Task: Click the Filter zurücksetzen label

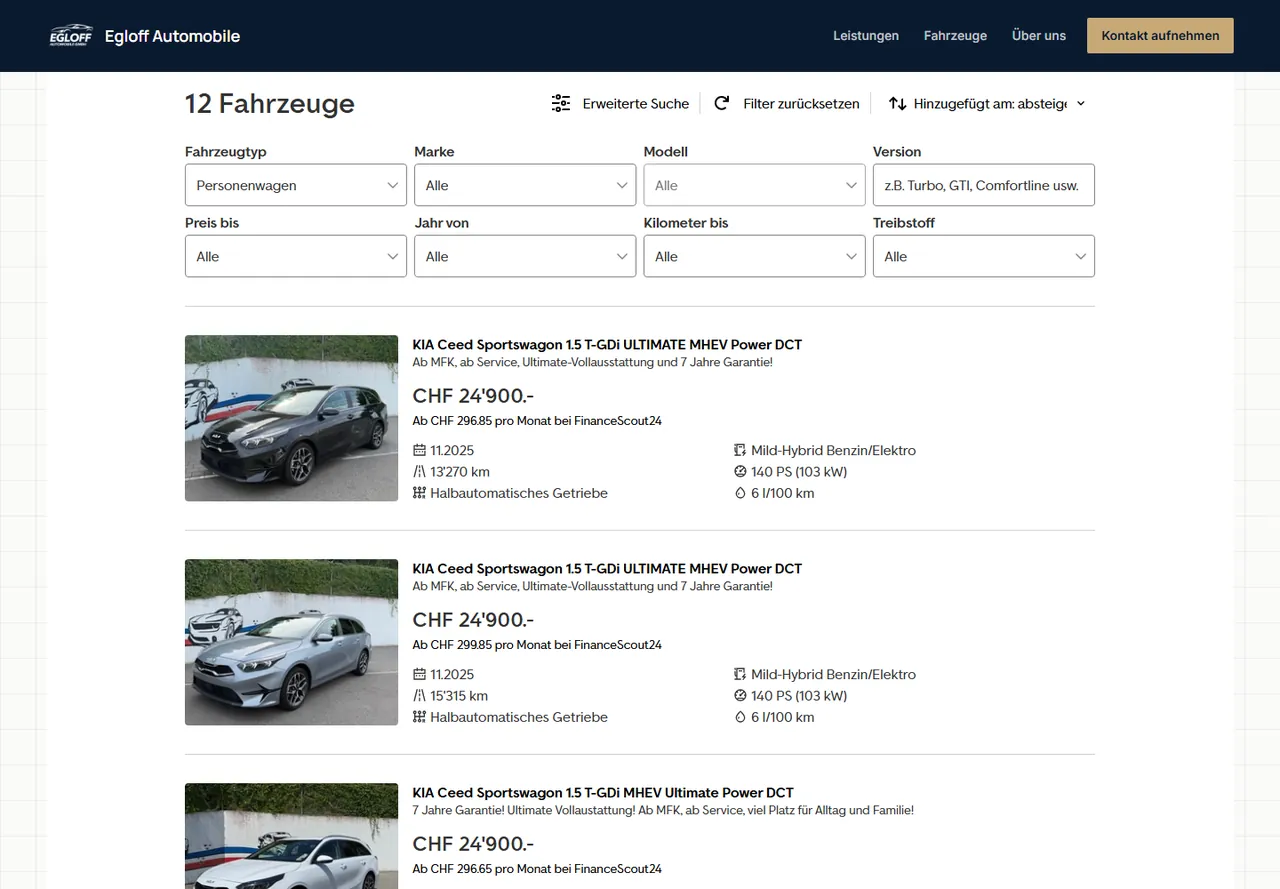Action: point(801,103)
